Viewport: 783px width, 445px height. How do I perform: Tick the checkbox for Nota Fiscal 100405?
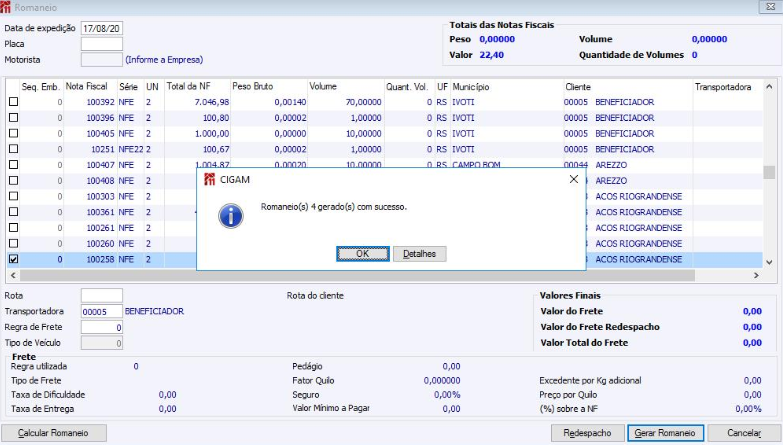coord(13,133)
